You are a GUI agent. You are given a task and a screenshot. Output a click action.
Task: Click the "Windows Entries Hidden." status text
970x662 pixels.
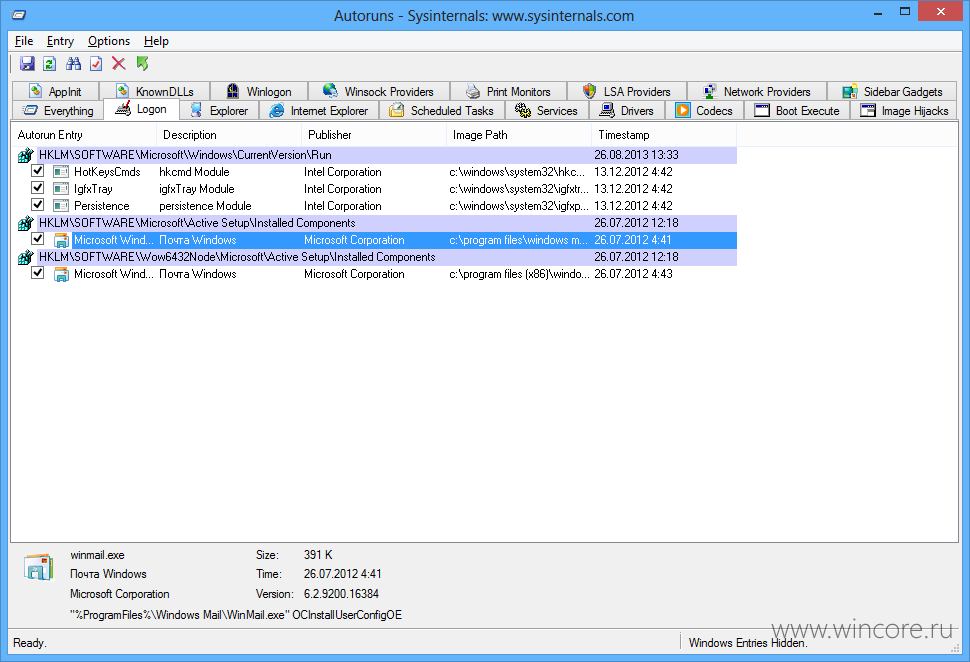(x=748, y=643)
